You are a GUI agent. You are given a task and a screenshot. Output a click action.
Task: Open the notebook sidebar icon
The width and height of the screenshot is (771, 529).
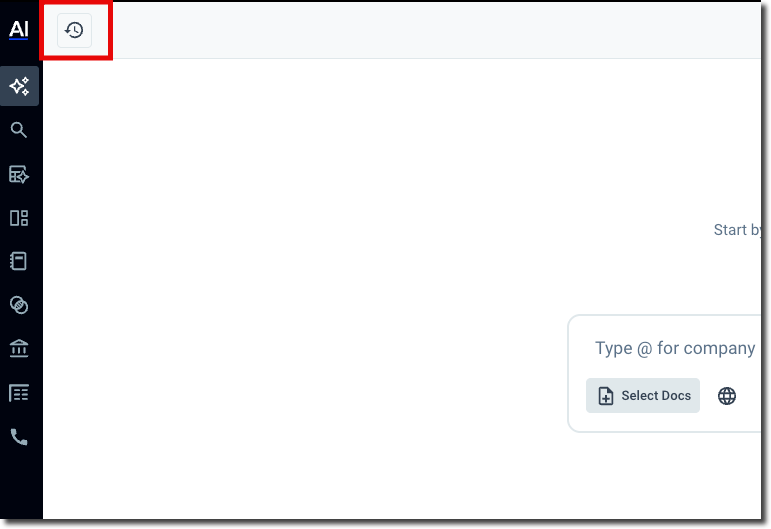click(x=19, y=261)
